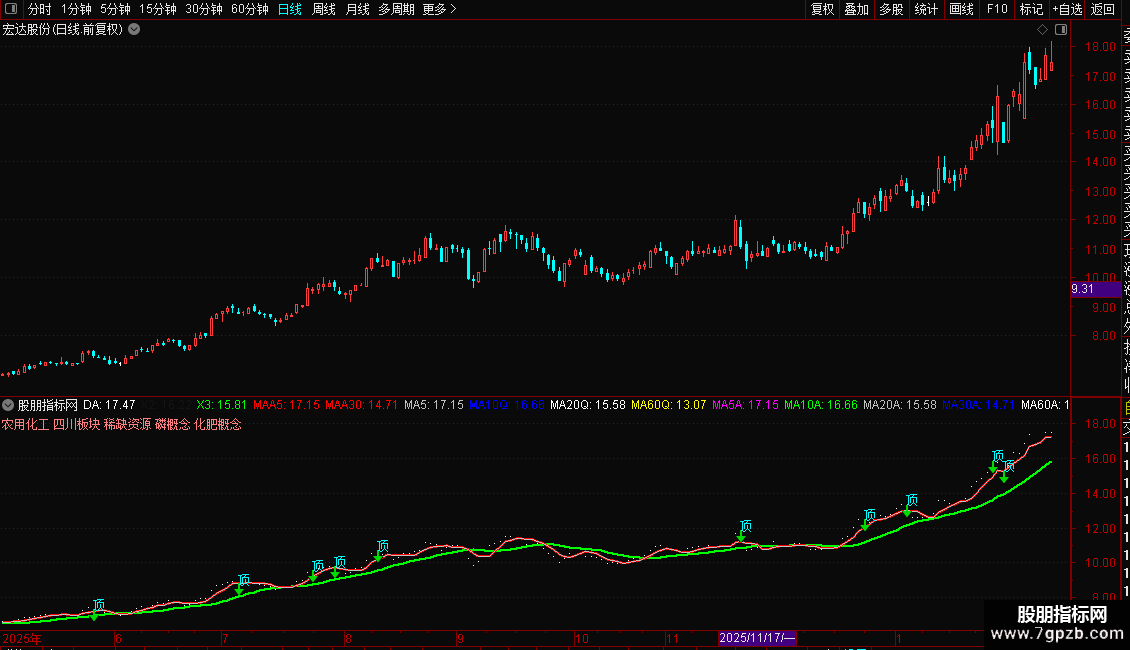Switch to 月线 monthly chart
This screenshot has height=650, width=1130.
click(357, 9)
